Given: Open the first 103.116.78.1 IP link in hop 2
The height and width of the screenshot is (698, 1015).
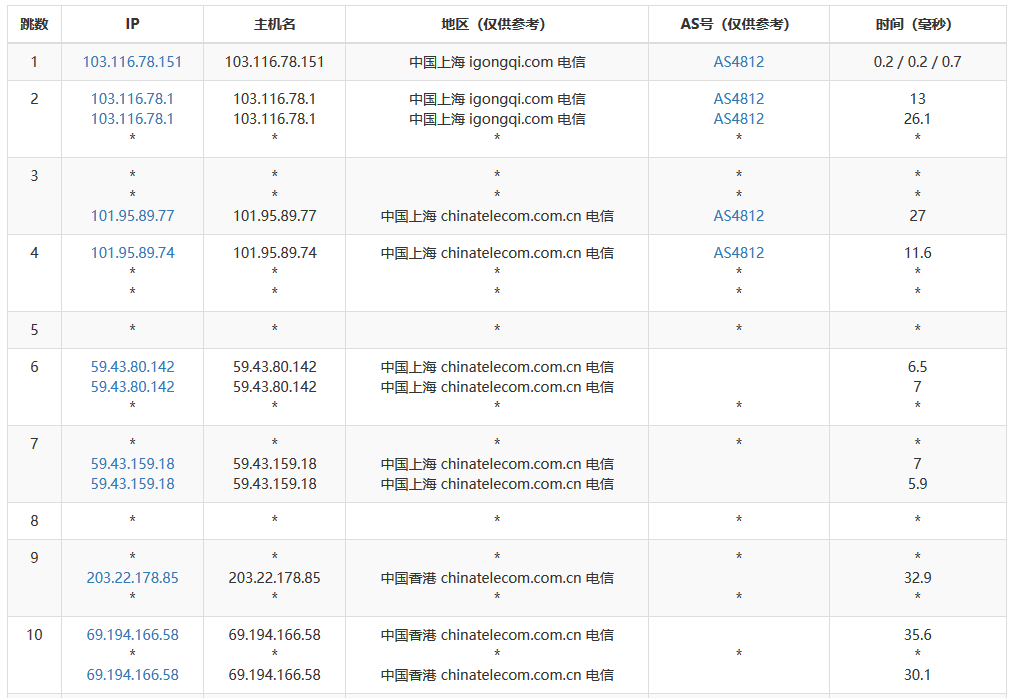Looking at the screenshot, I should tap(132, 99).
